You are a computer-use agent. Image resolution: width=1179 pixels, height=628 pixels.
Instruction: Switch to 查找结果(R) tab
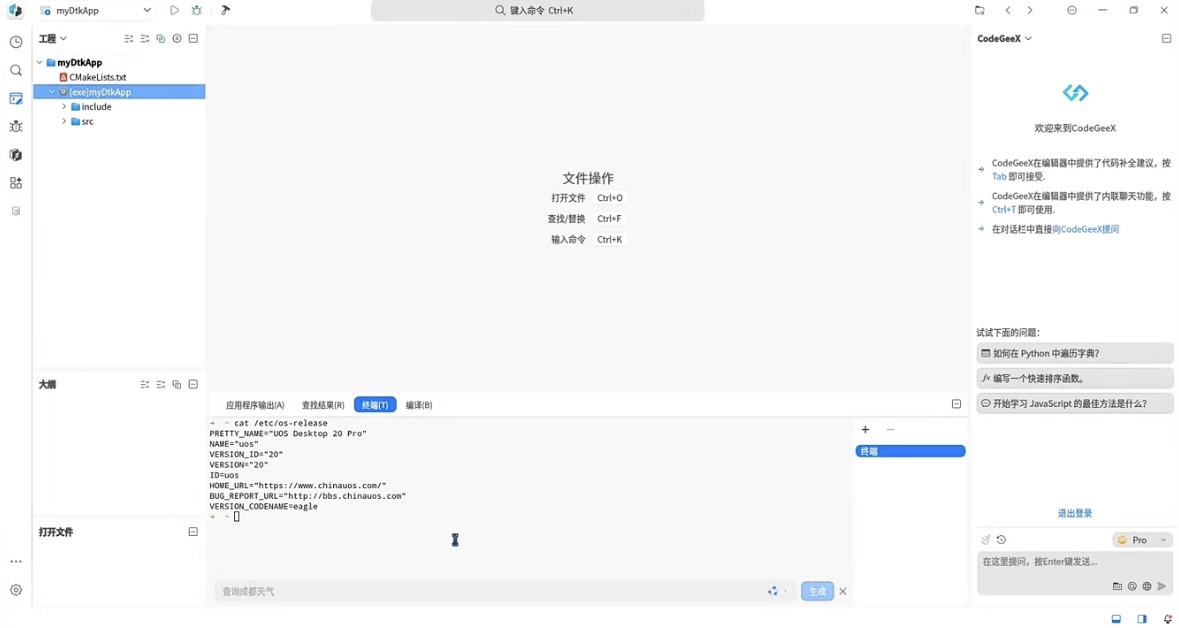(323, 405)
